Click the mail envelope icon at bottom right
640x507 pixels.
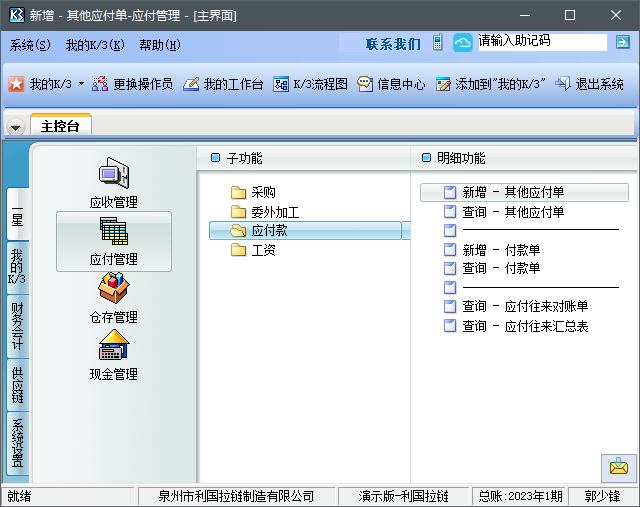[618, 466]
